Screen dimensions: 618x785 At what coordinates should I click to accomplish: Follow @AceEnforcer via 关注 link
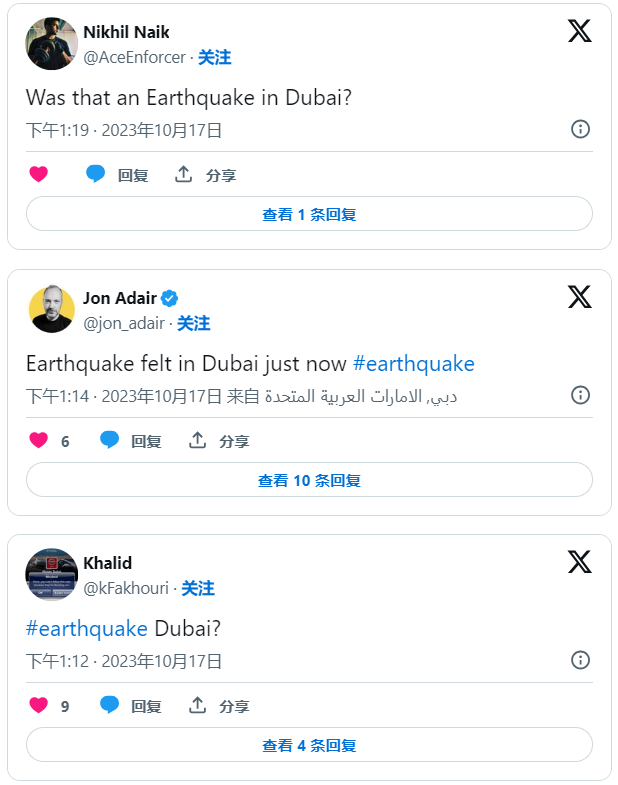214,58
